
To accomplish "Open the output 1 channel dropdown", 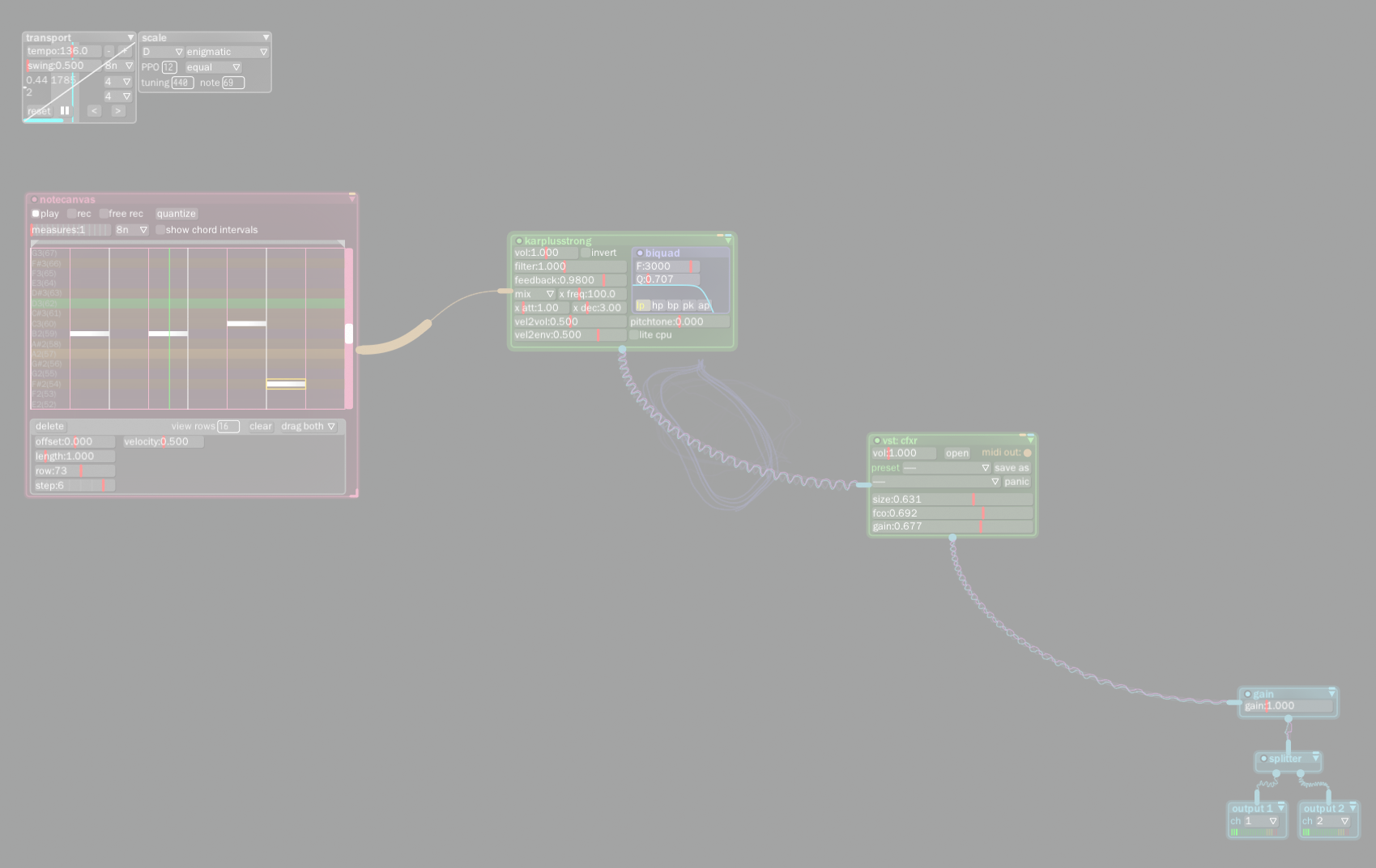I will tap(1261, 821).
